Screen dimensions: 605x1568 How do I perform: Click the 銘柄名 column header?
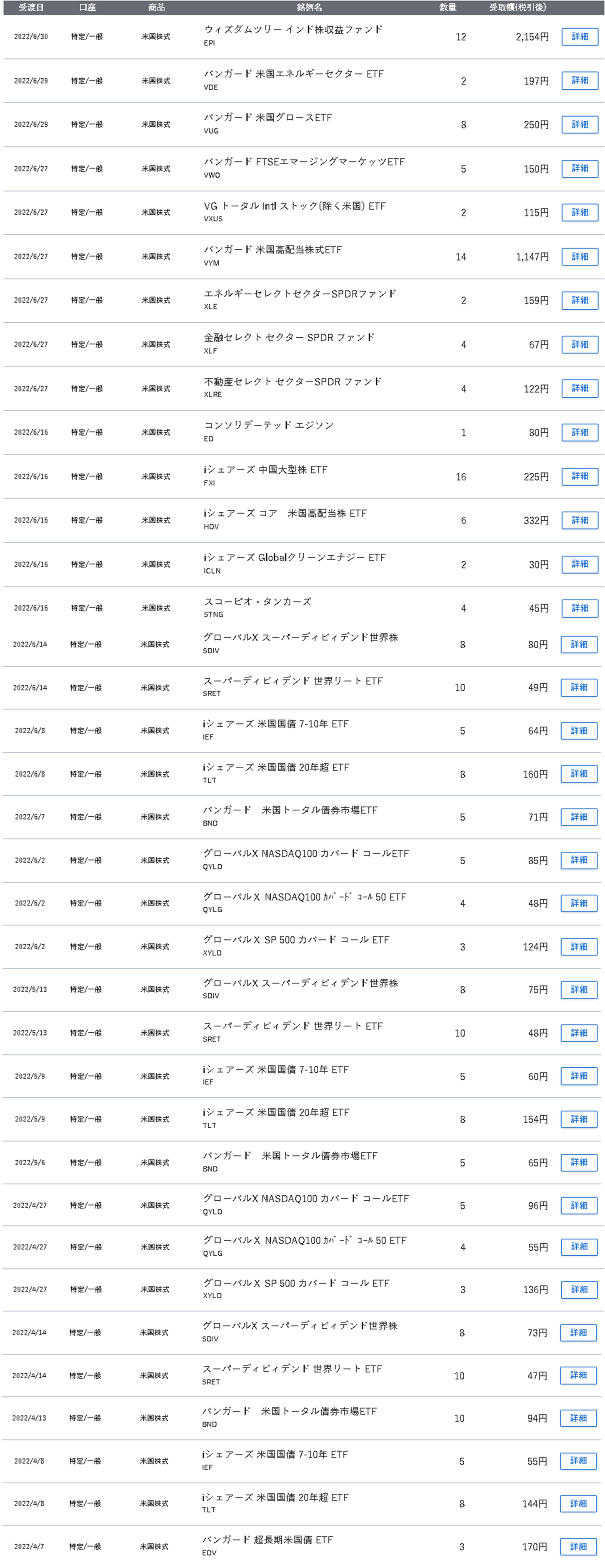[309, 8]
